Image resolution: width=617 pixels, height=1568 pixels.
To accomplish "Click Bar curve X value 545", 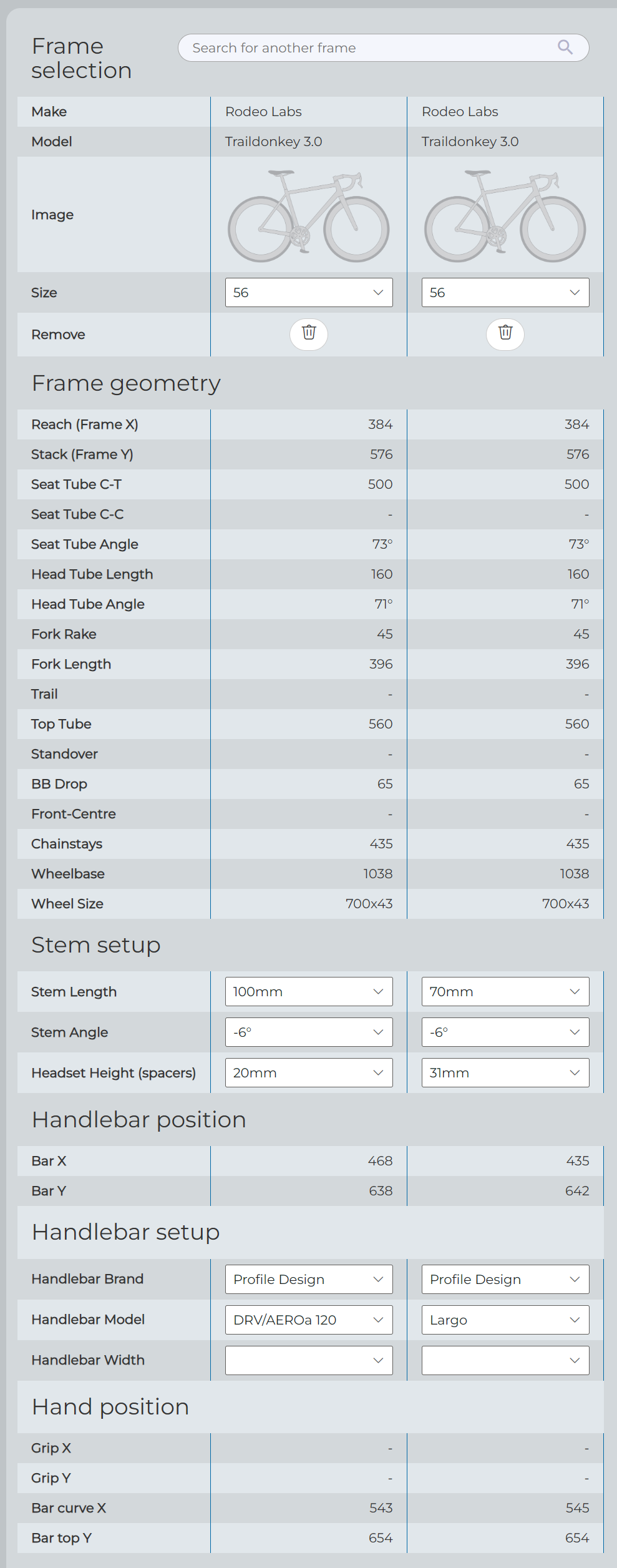I will [578, 1508].
